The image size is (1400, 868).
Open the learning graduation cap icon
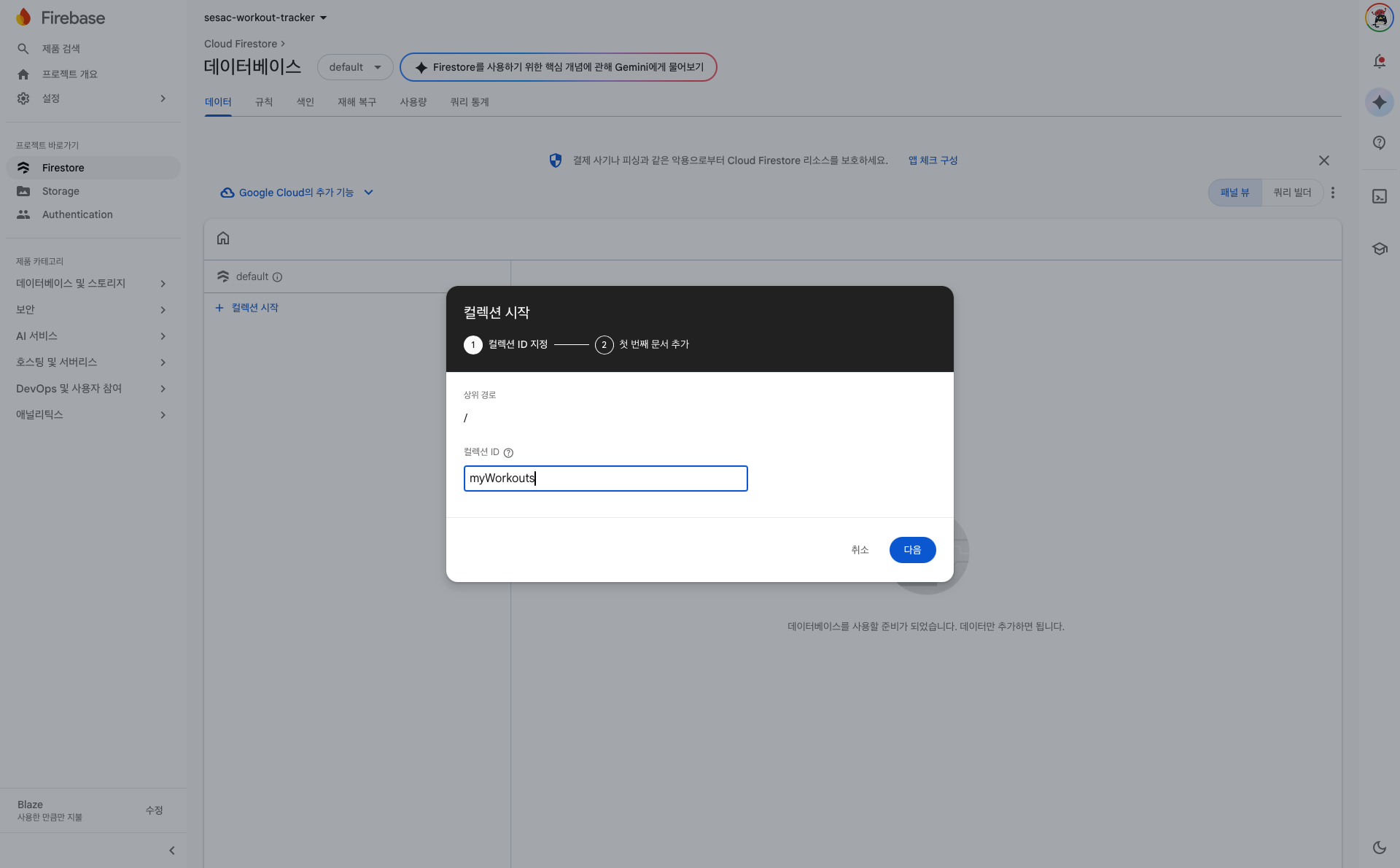tap(1379, 249)
